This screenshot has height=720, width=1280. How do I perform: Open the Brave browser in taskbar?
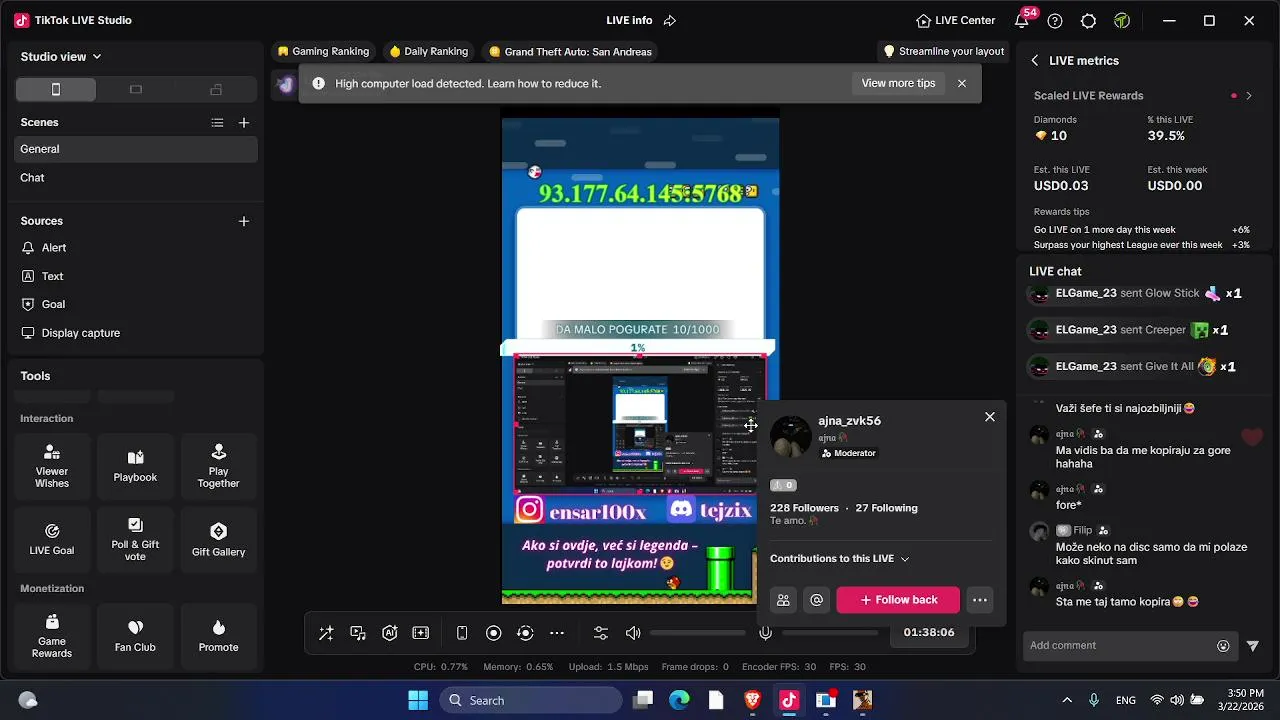point(752,700)
